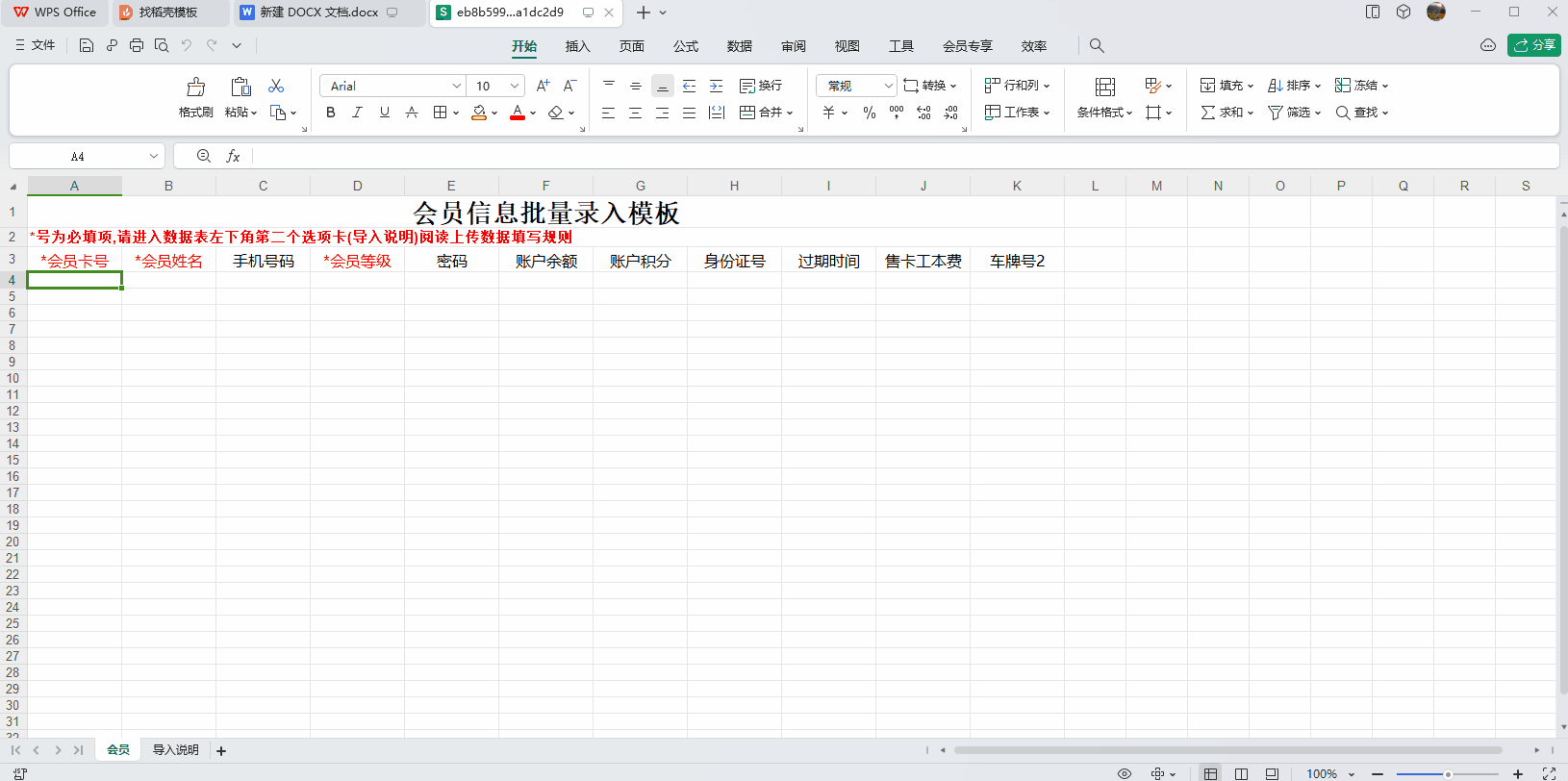Open the File (文件) menu
This screenshot has height=781, width=1568.
(x=36, y=45)
